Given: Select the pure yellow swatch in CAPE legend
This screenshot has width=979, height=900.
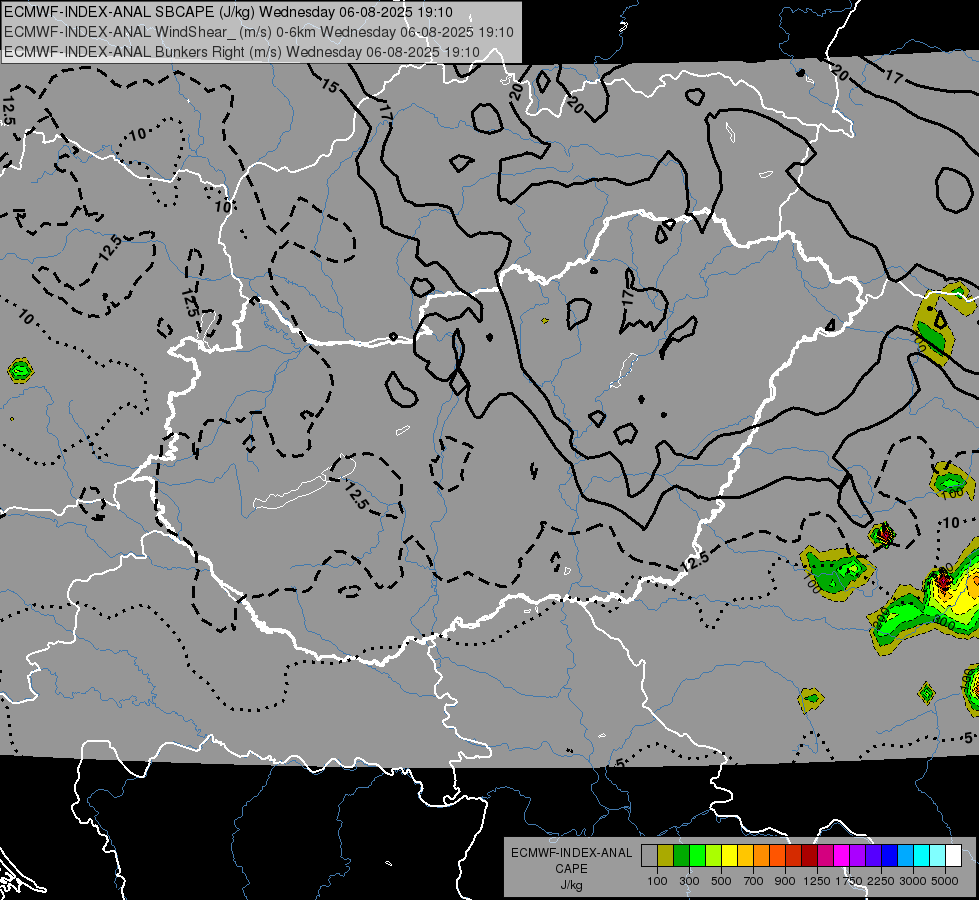Looking at the screenshot, I should [x=729, y=856].
